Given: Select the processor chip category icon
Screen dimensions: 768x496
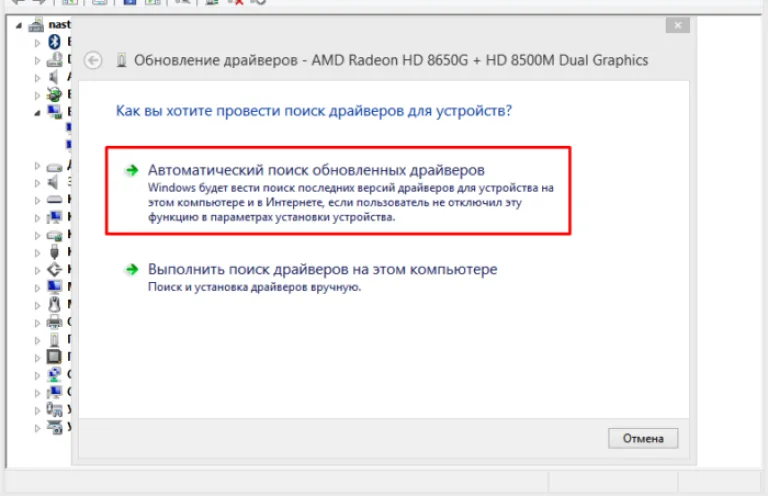Looking at the screenshot, I should 54,356.
